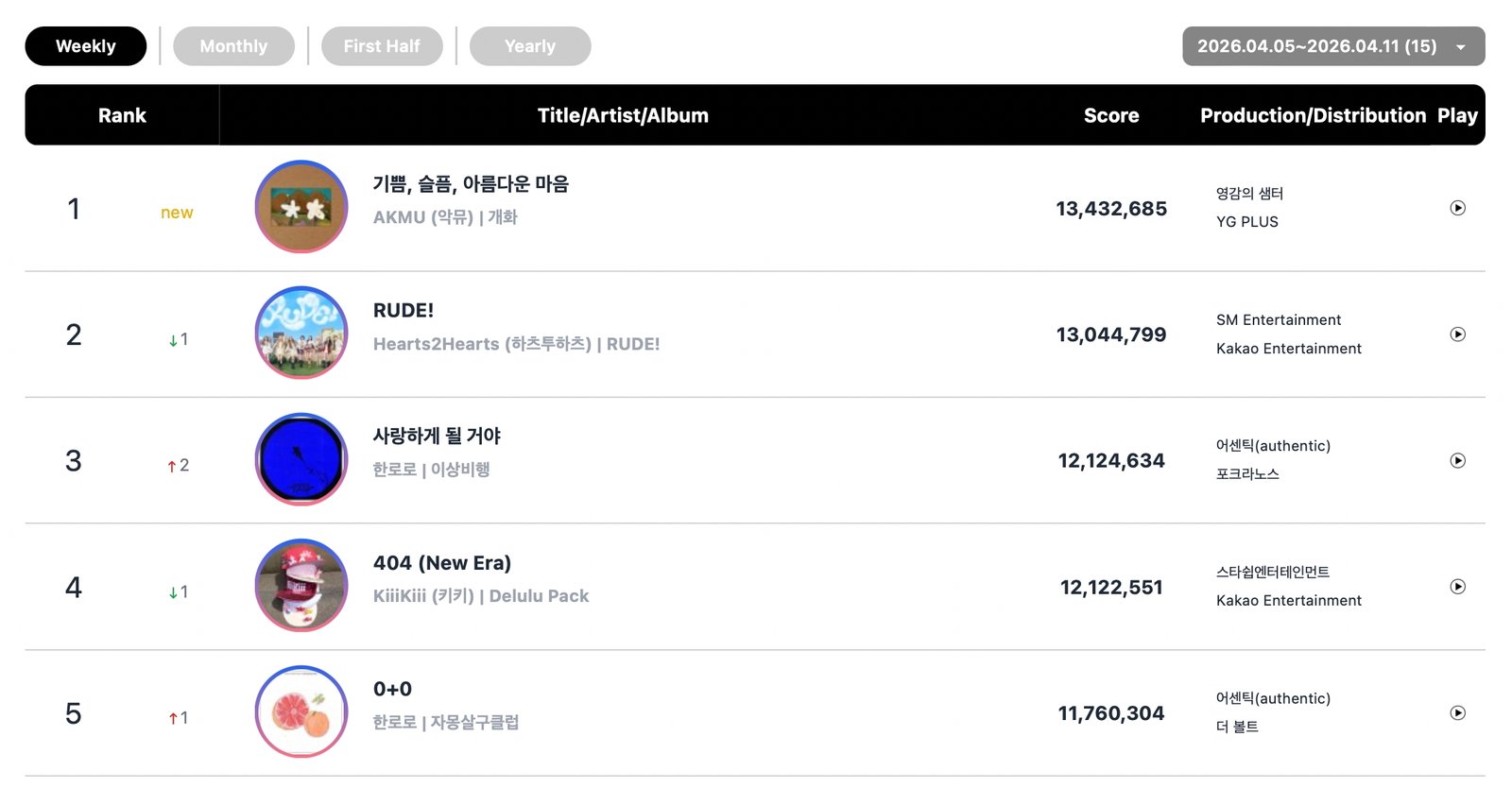Play 한로로's "사랑하게 될 거야"
The image size is (1512, 788).
coord(1459,461)
